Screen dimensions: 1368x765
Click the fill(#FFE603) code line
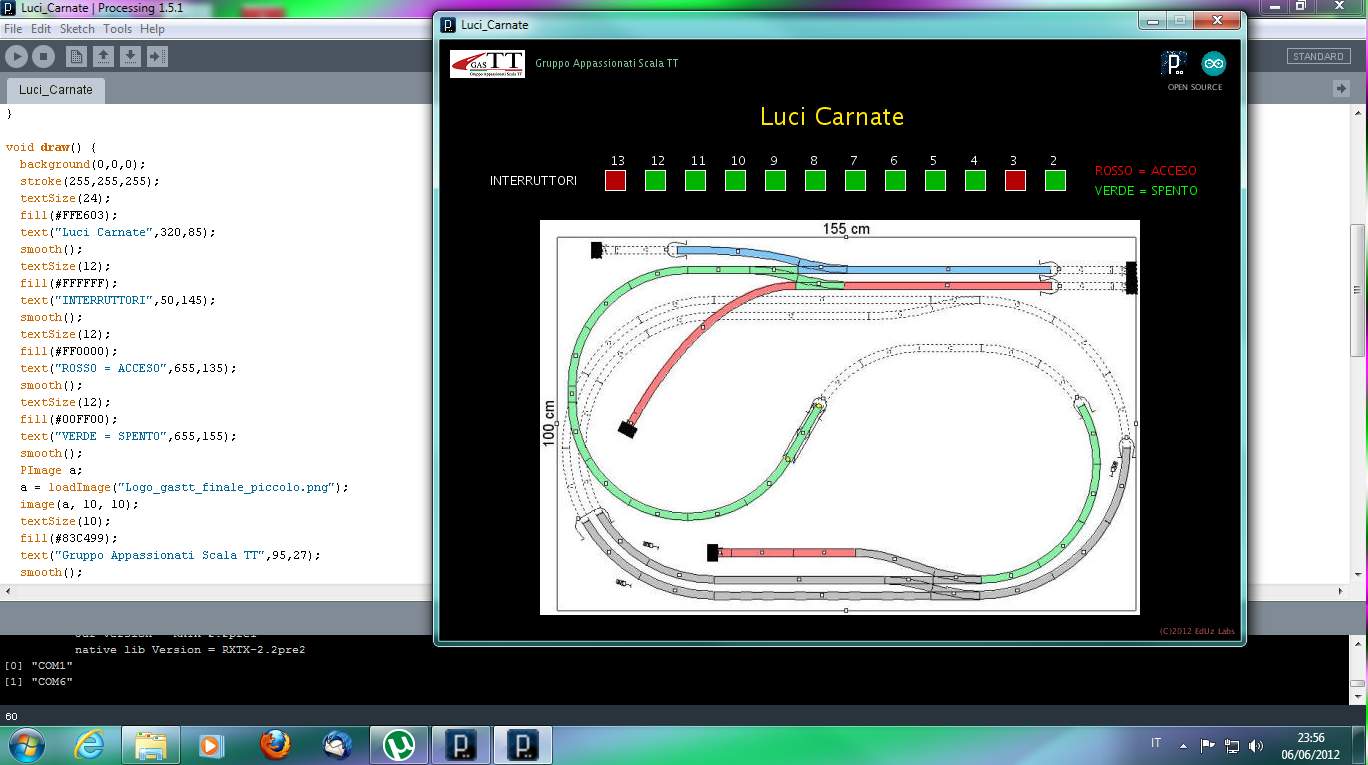[68, 215]
